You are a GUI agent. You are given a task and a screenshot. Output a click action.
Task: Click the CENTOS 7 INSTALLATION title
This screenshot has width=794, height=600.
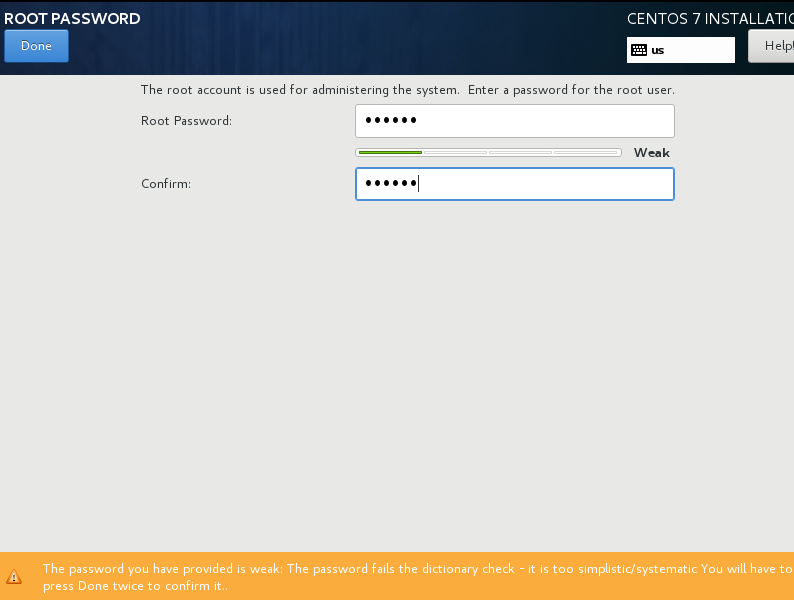coord(710,19)
